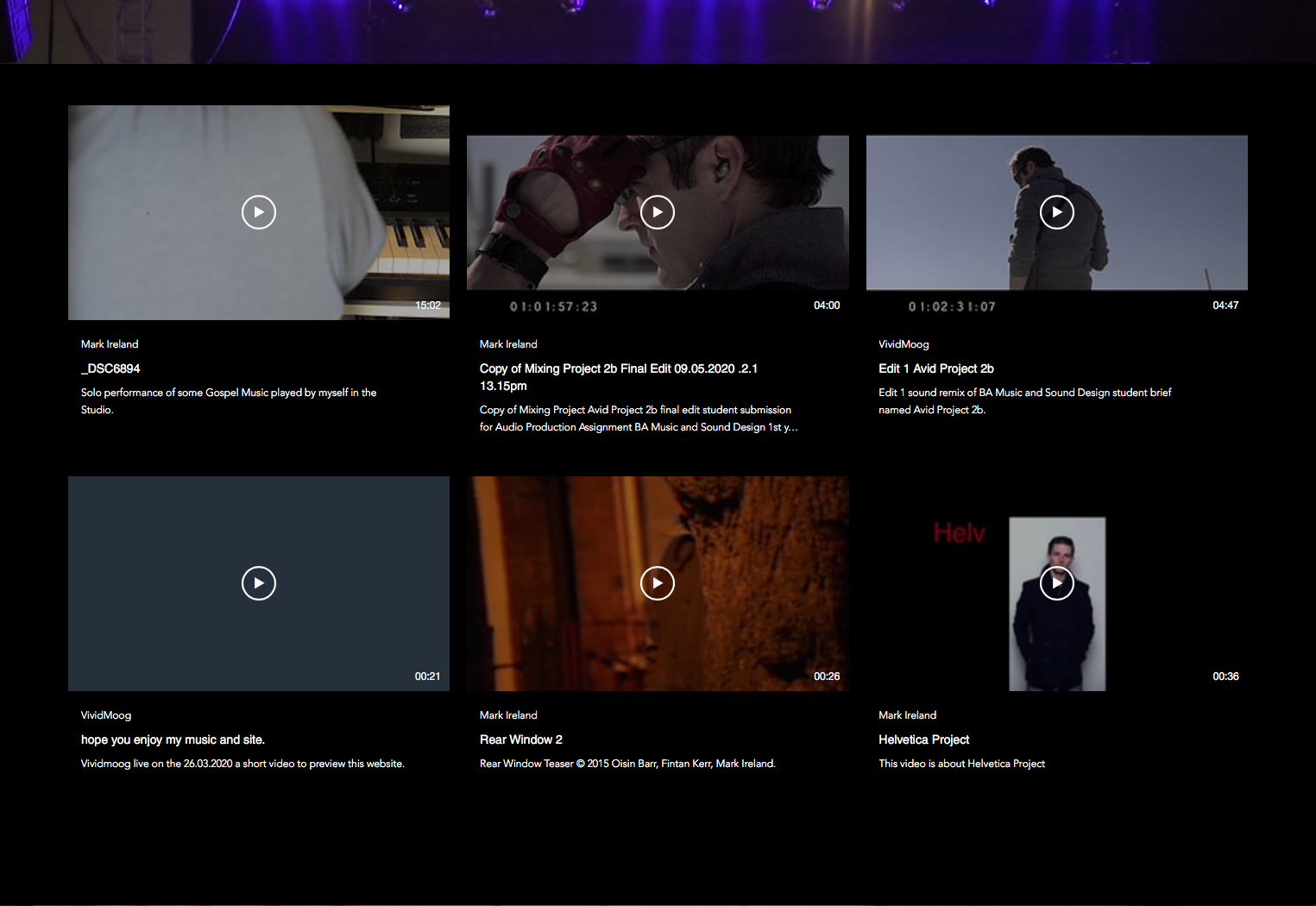Viewport: 1316px width, 906px height.
Task: Play the Rear Window 2 teaser video
Action: [658, 583]
